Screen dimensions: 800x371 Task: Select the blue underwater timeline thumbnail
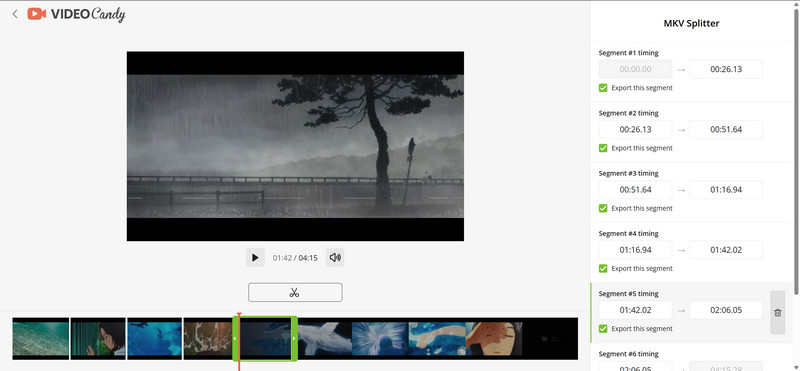155,339
